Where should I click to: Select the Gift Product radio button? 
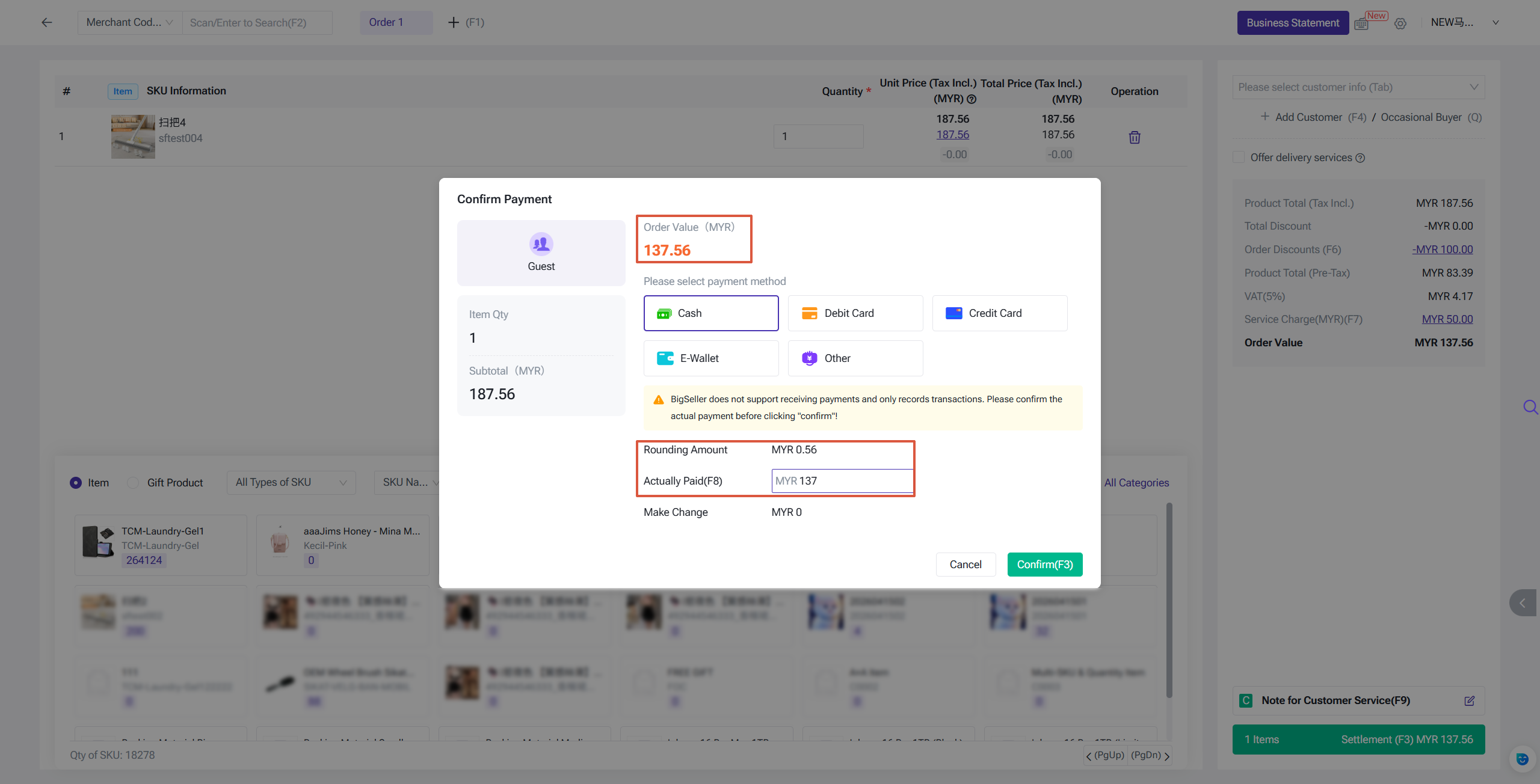(x=133, y=482)
